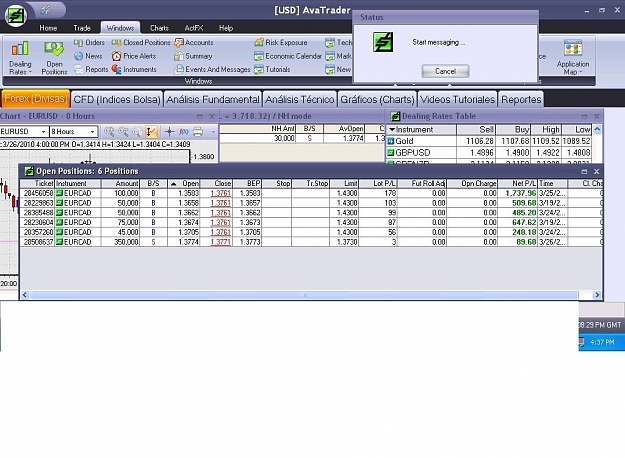Open the Trade ribbon tab
Image resolution: width=625 pixels, height=458 pixels.
click(x=82, y=28)
